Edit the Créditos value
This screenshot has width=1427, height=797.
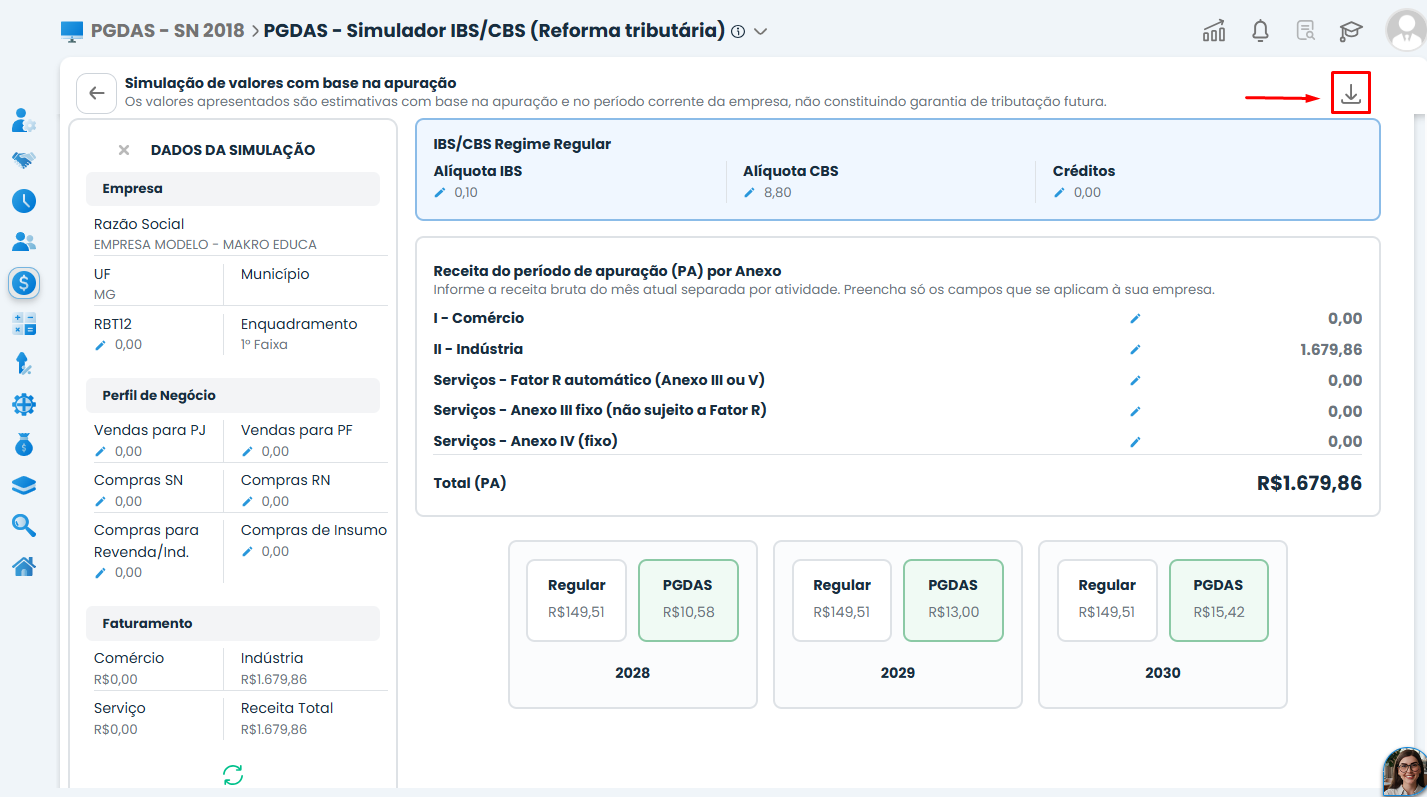[1059, 192]
